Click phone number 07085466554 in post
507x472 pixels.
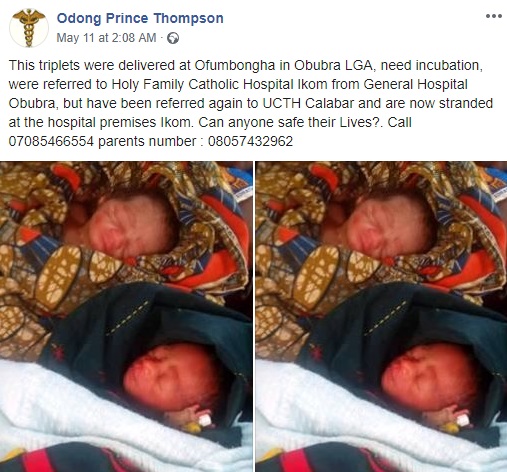(x=51, y=141)
